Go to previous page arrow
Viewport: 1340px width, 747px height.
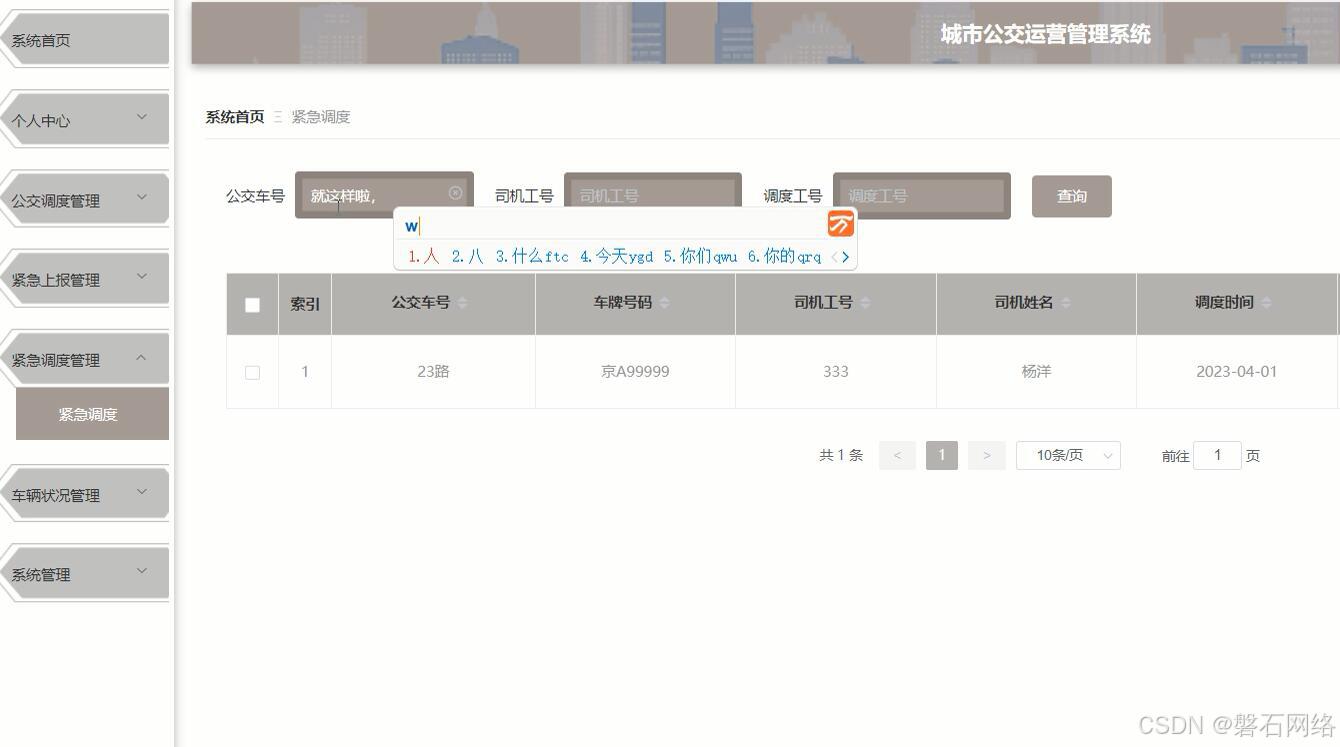pos(897,455)
